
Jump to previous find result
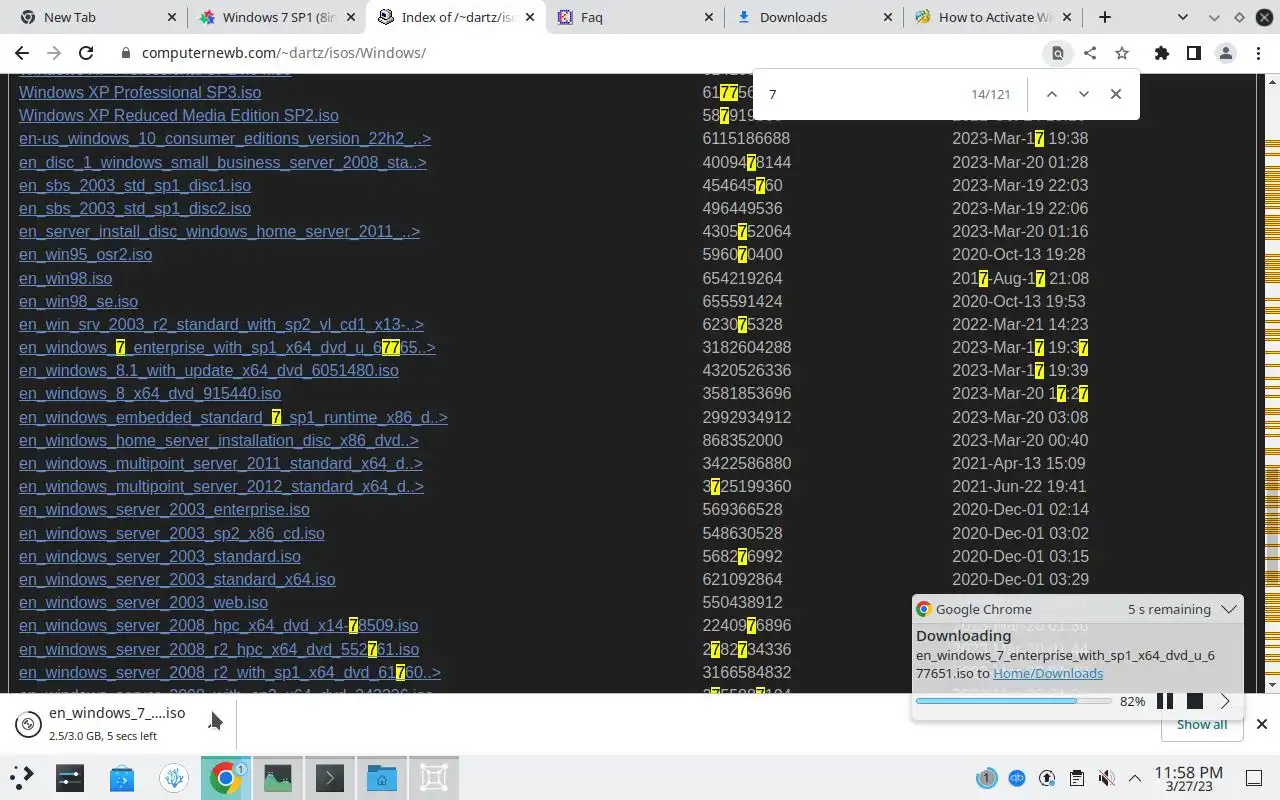pyautogui.click(x=1051, y=94)
